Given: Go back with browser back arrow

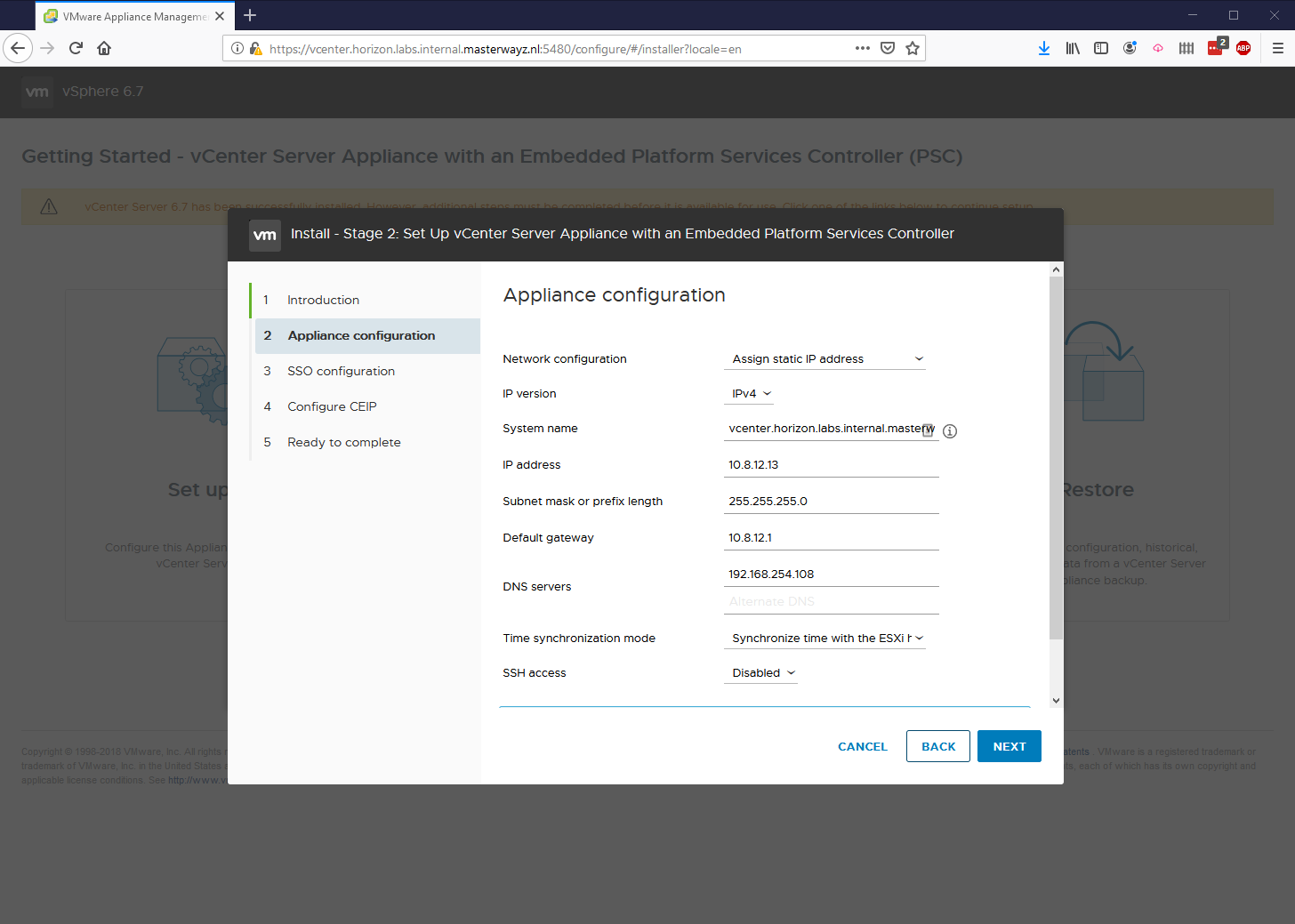Looking at the screenshot, I should 18,48.
